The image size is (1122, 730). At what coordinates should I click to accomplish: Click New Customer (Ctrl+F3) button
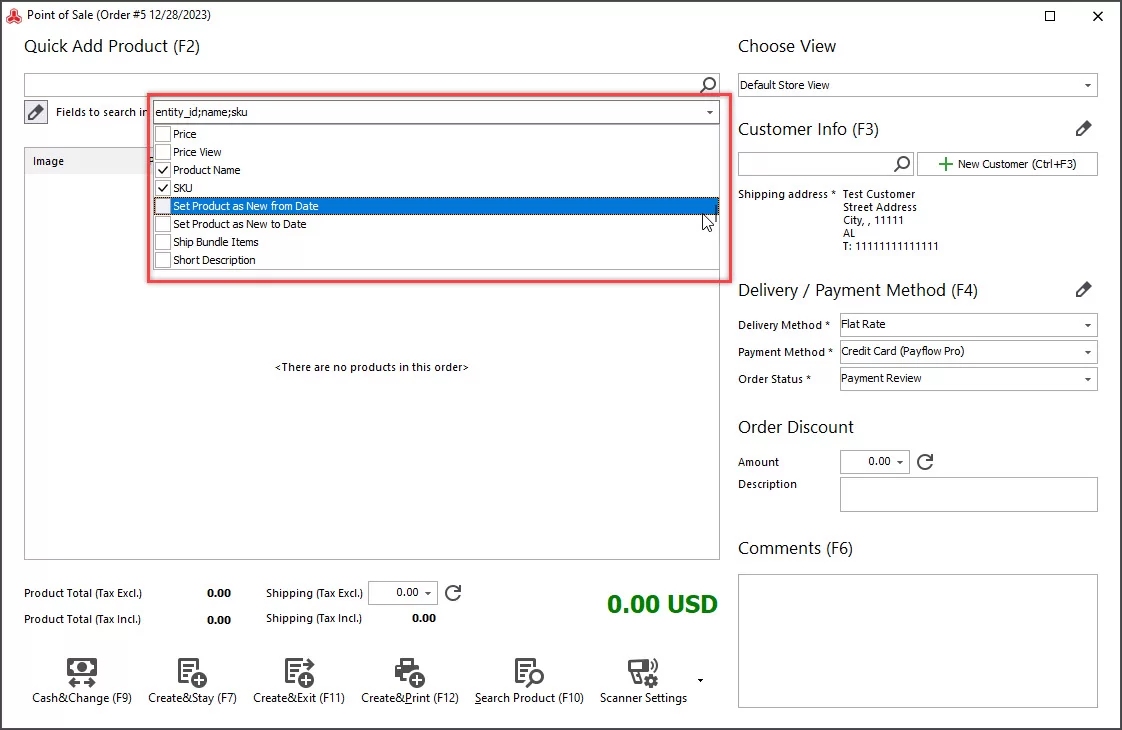pyautogui.click(x=1007, y=164)
